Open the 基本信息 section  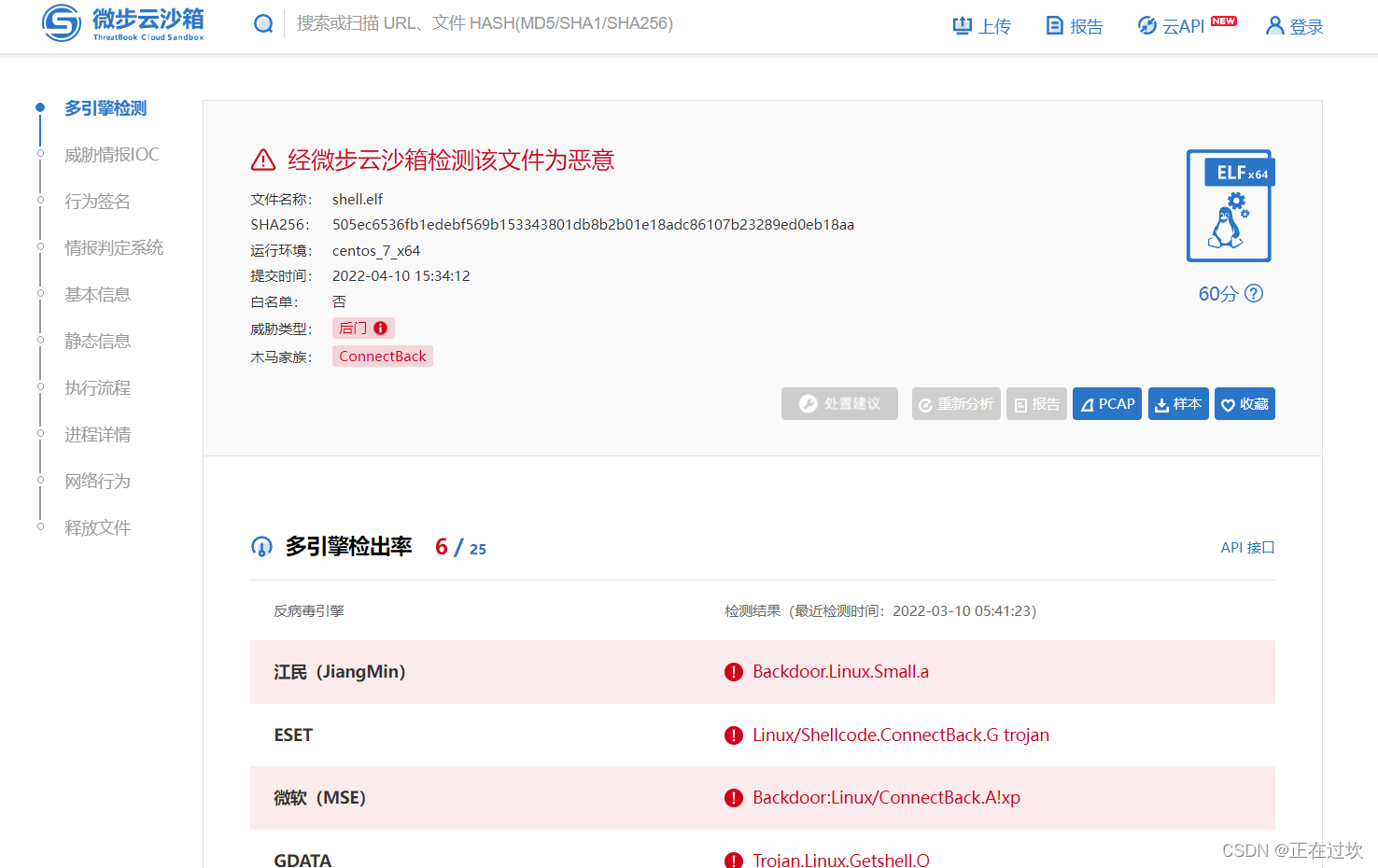[97, 295]
